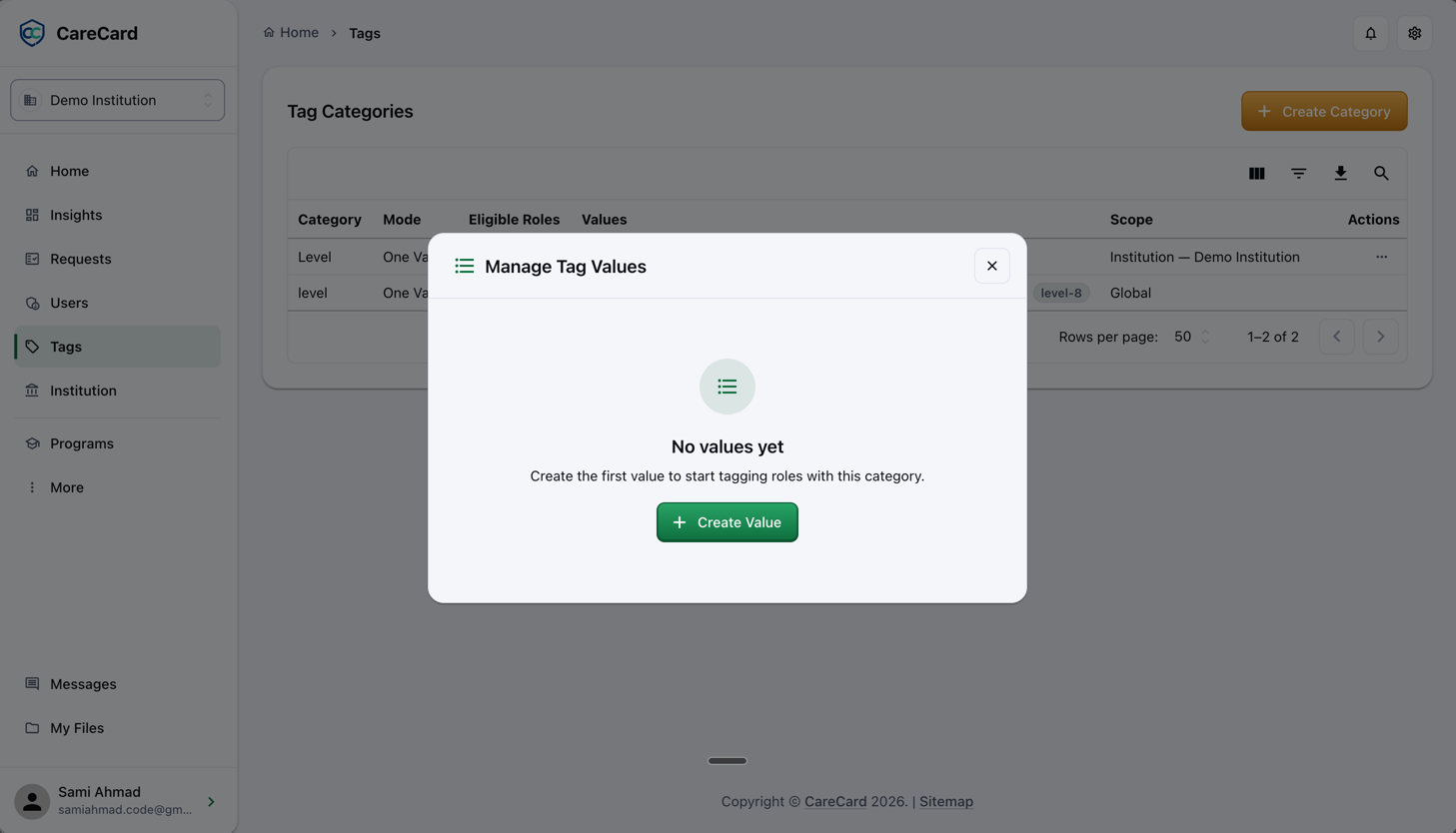Image resolution: width=1456 pixels, height=833 pixels.
Task: Expand the Sami Ahmad user menu chevron
Action: click(x=211, y=801)
